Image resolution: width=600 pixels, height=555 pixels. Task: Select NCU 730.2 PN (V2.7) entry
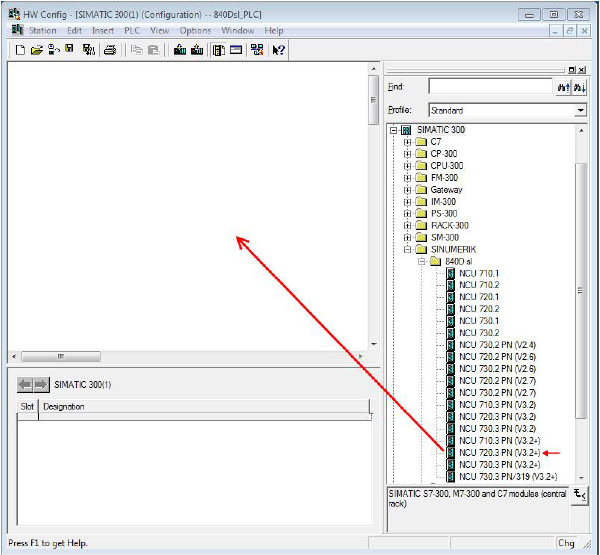coord(497,393)
